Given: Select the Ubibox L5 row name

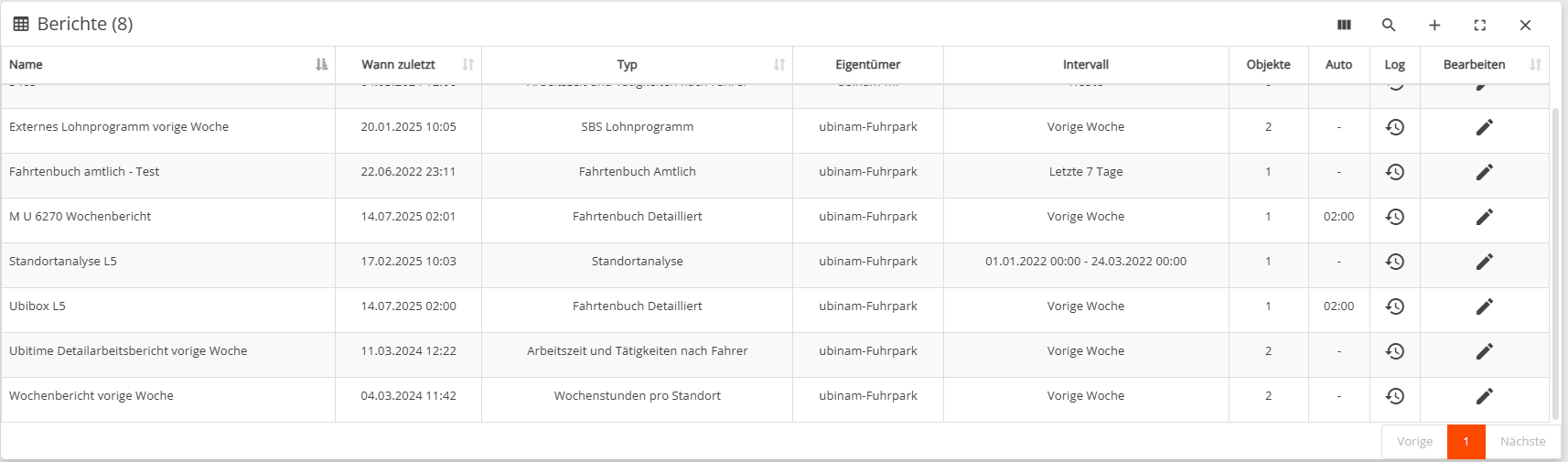Looking at the screenshot, I should coord(38,306).
